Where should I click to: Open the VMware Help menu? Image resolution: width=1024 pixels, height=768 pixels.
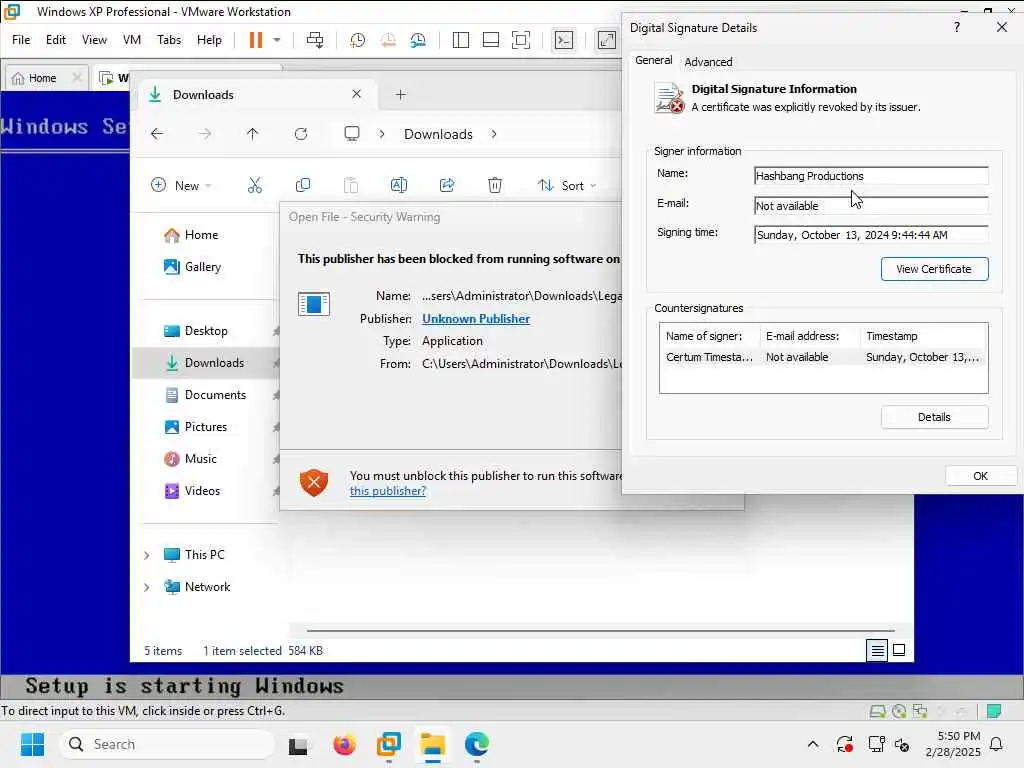coord(209,40)
